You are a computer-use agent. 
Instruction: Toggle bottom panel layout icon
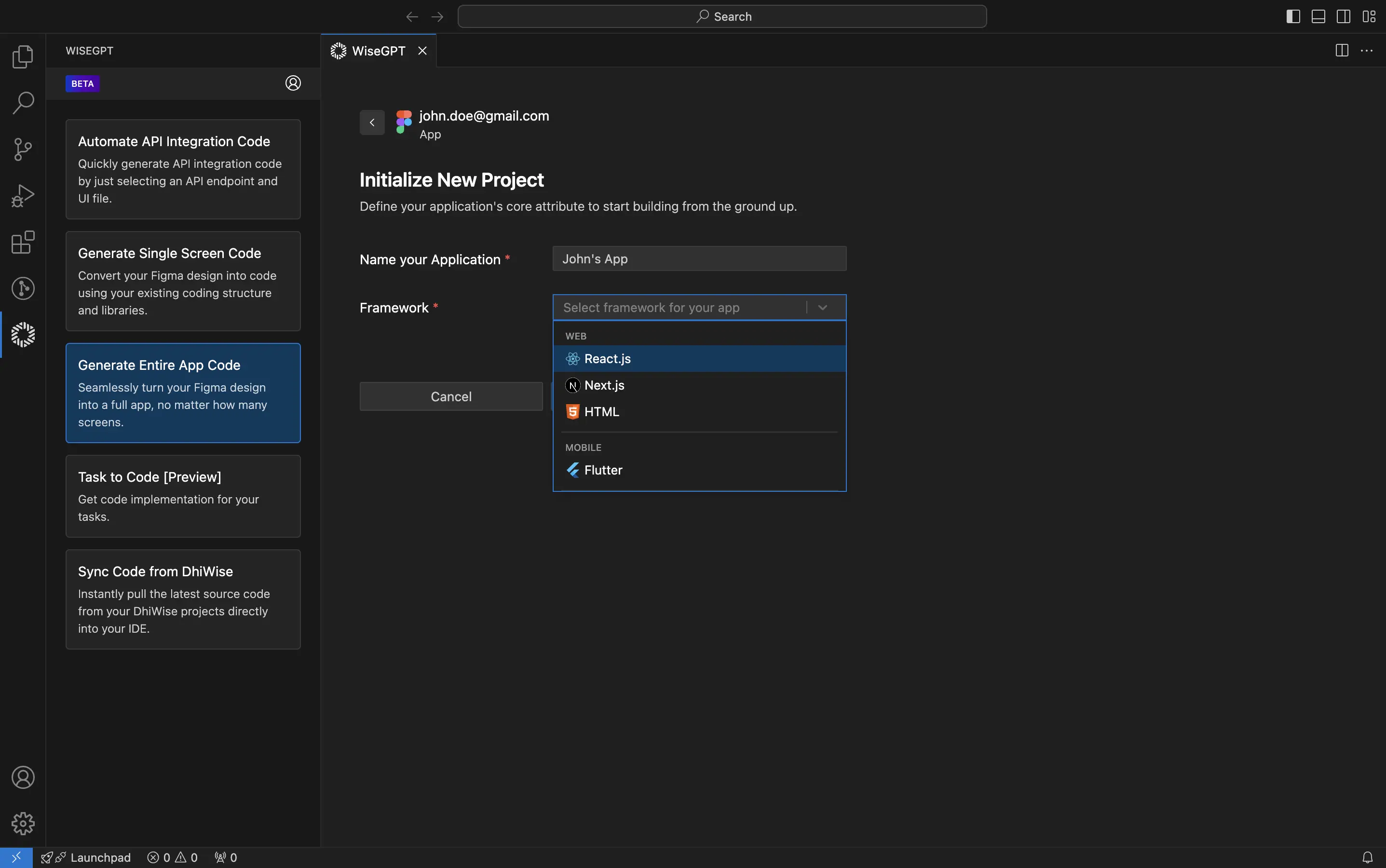pos(1318,17)
